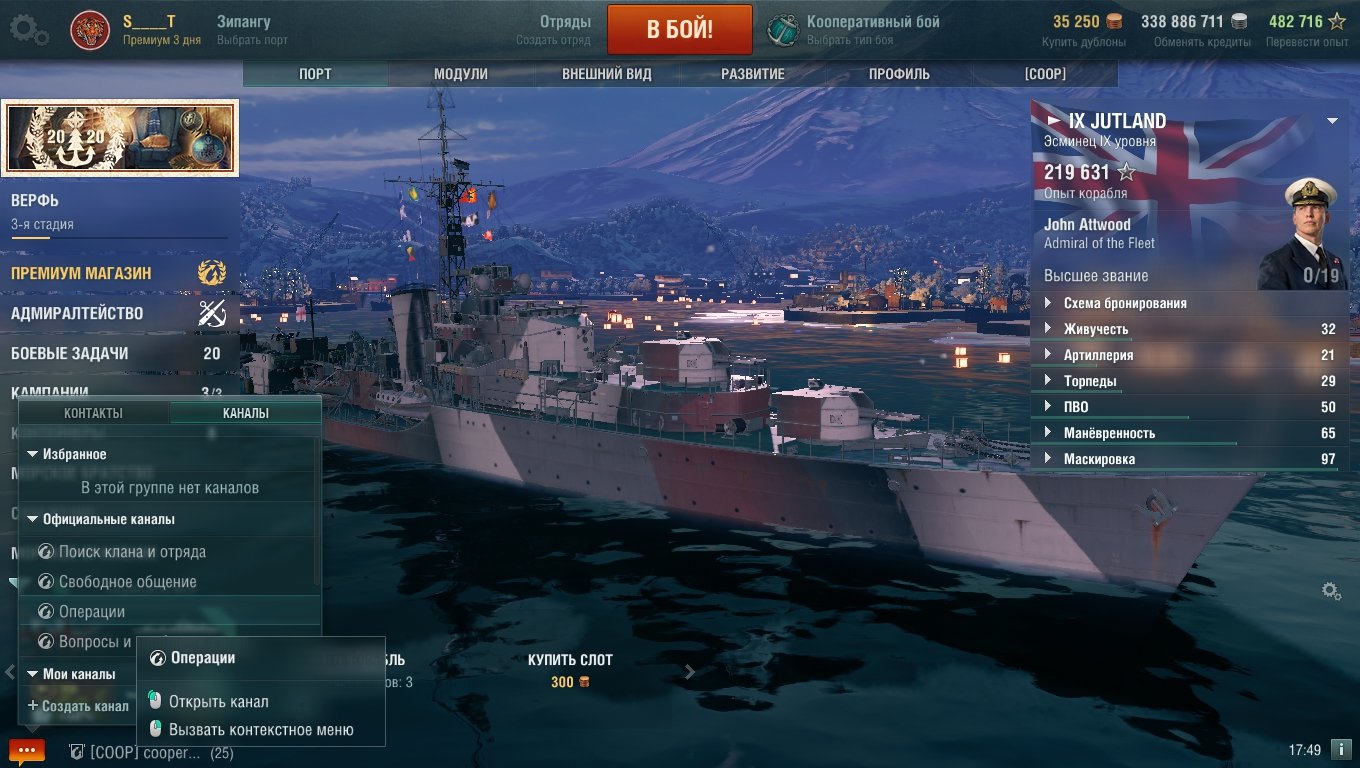The height and width of the screenshot is (768, 1360).
Task: Open the Jutland ship dropdown arrow
Action: (x=1332, y=121)
